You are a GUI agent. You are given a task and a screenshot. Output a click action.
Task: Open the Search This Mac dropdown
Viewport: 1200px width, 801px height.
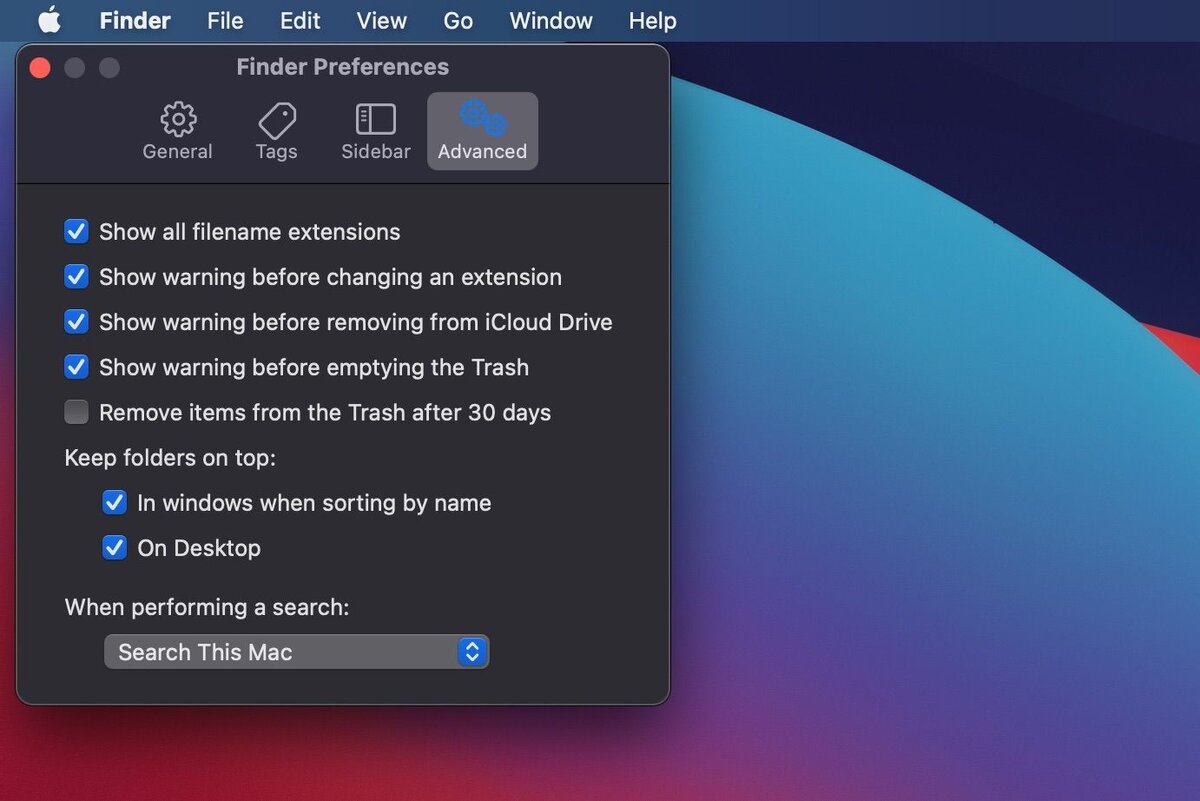click(x=296, y=652)
